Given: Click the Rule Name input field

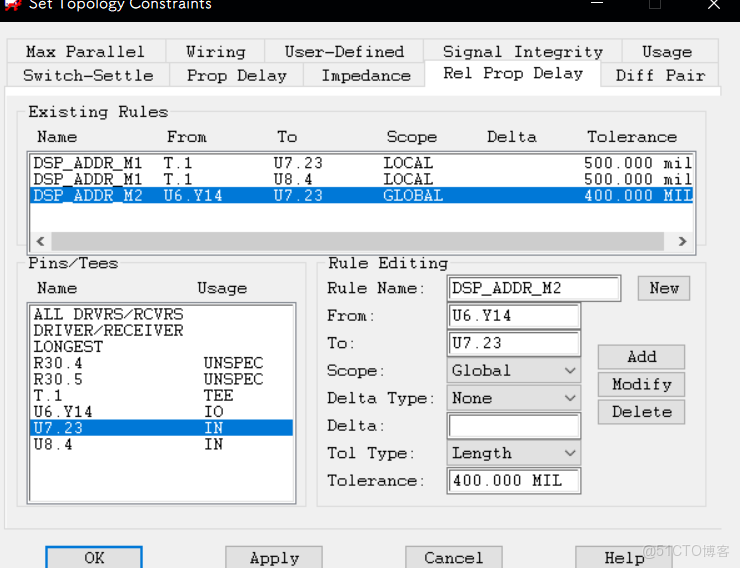Looking at the screenshot, I should pos(533,288).
